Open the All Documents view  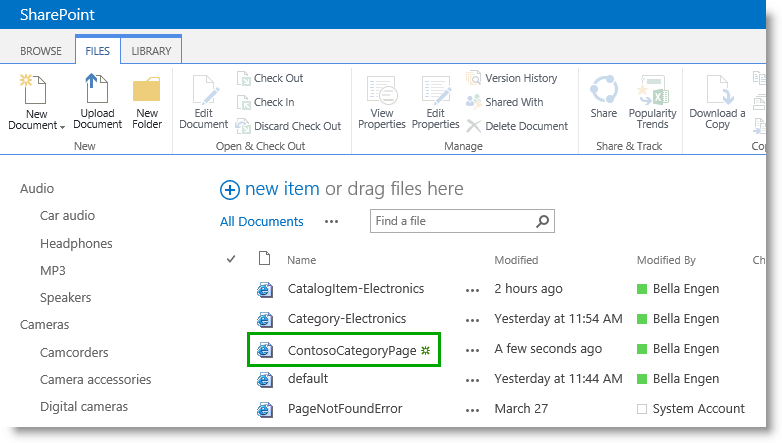pos(261,222)
